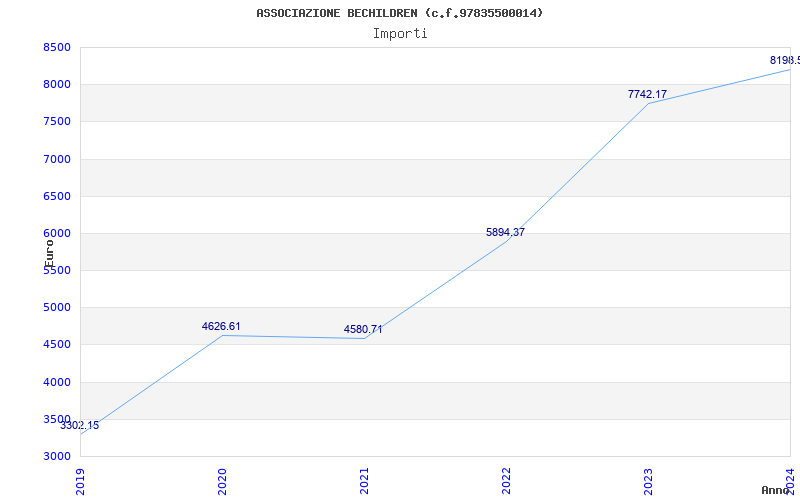
Task: Click the 4500 y-axis tick label
Action: coord(57,345)
